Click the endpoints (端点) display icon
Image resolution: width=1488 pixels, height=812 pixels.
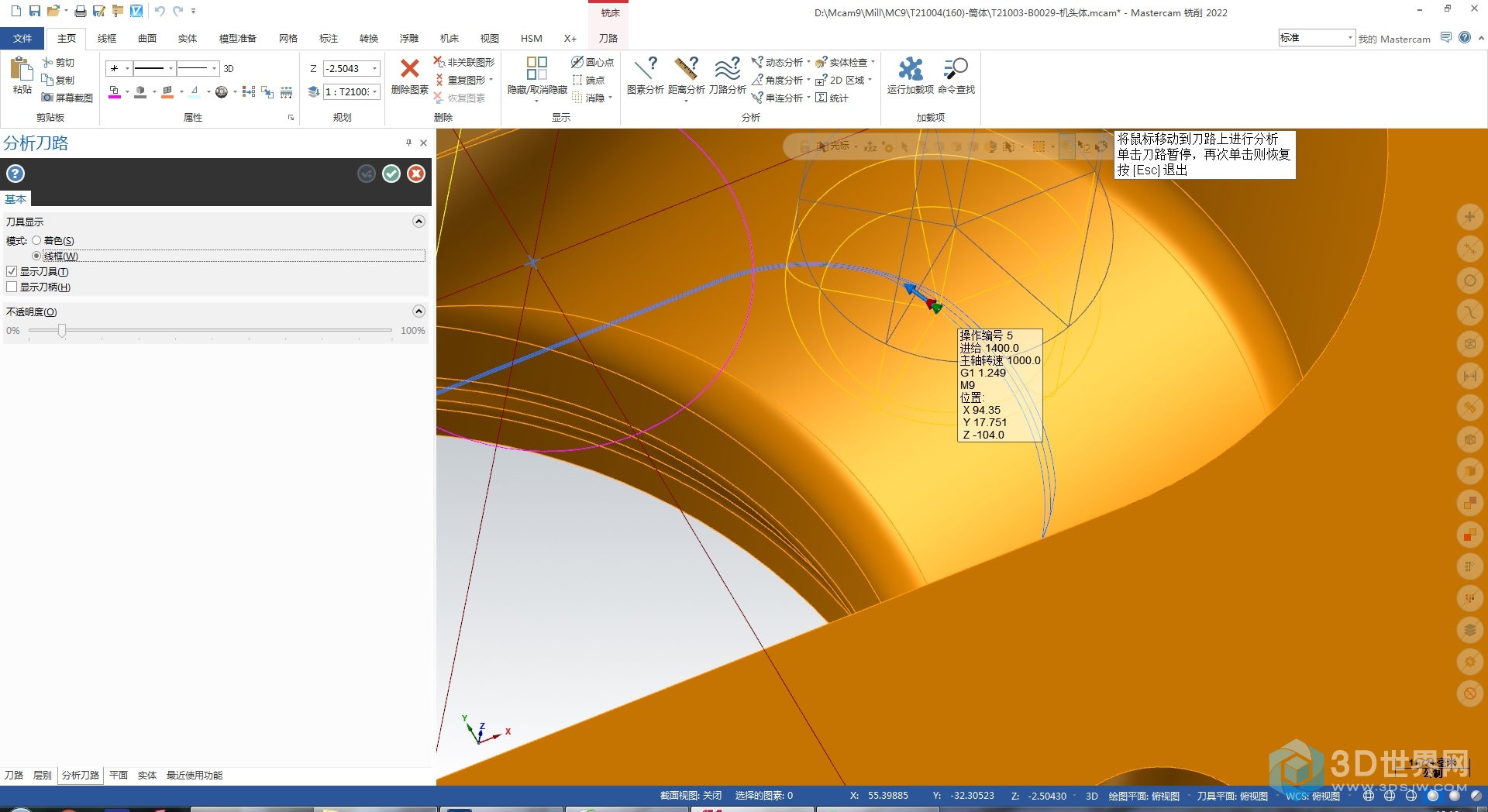point(577,80)
